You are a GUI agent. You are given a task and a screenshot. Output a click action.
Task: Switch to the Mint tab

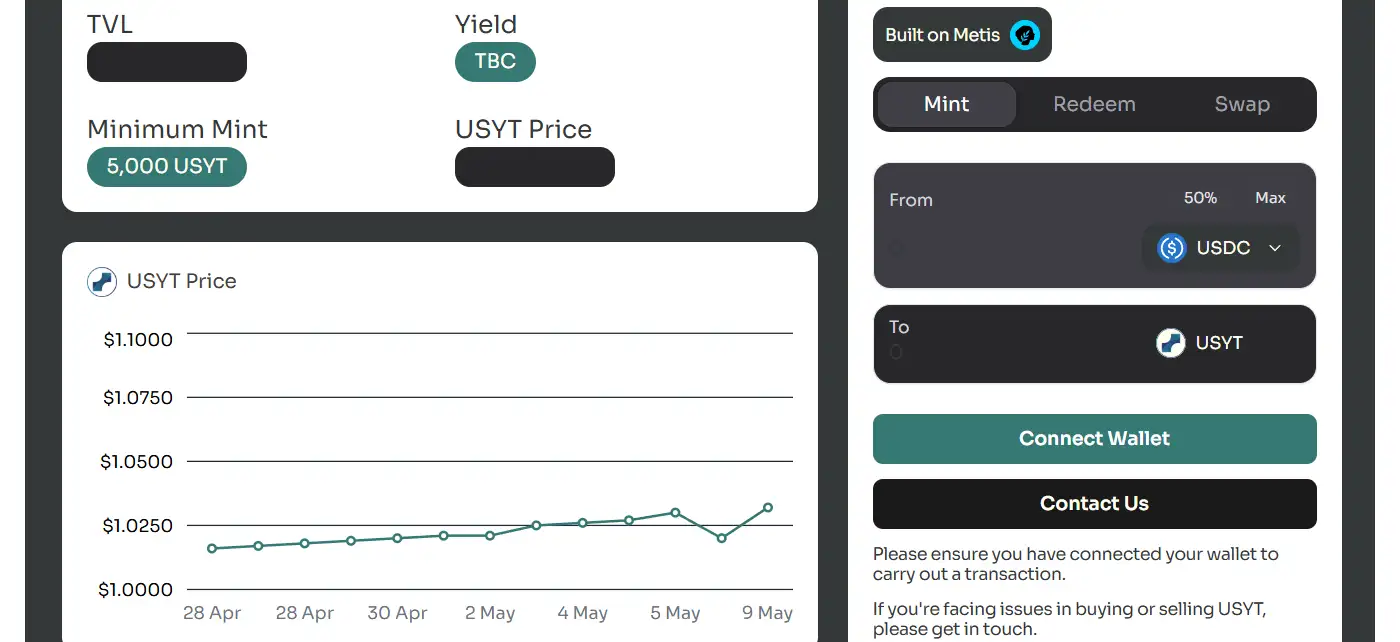[x=947, y=104]
